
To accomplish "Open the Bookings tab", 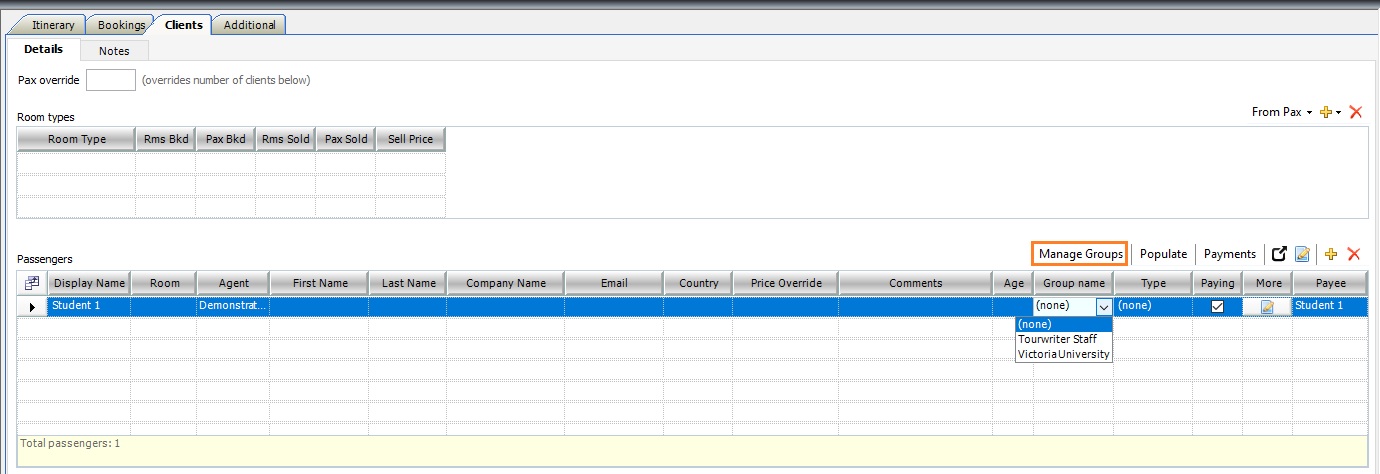I will [x=121, y=25].
